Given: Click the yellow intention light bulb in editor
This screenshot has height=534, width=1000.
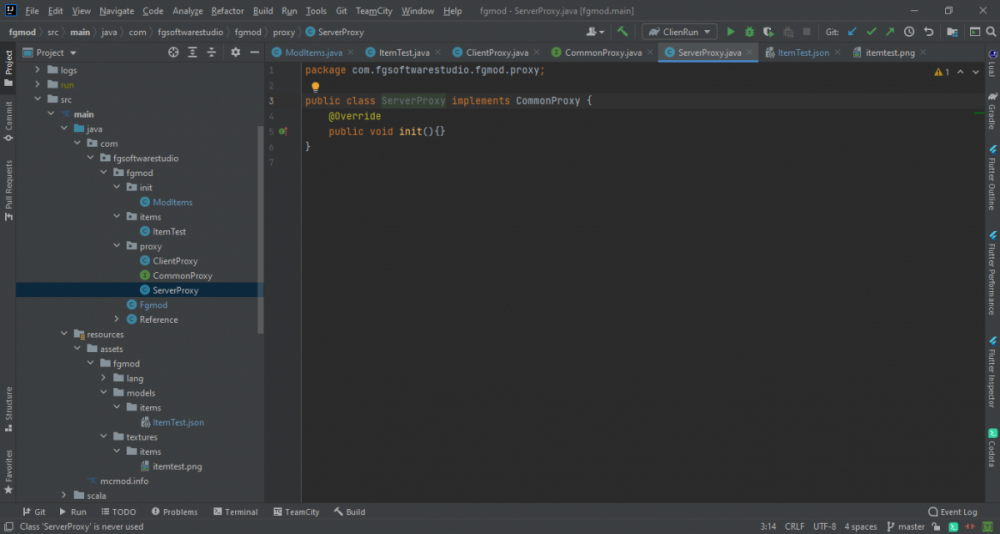Looking at the screenshot, I should [x=315, y=87].
